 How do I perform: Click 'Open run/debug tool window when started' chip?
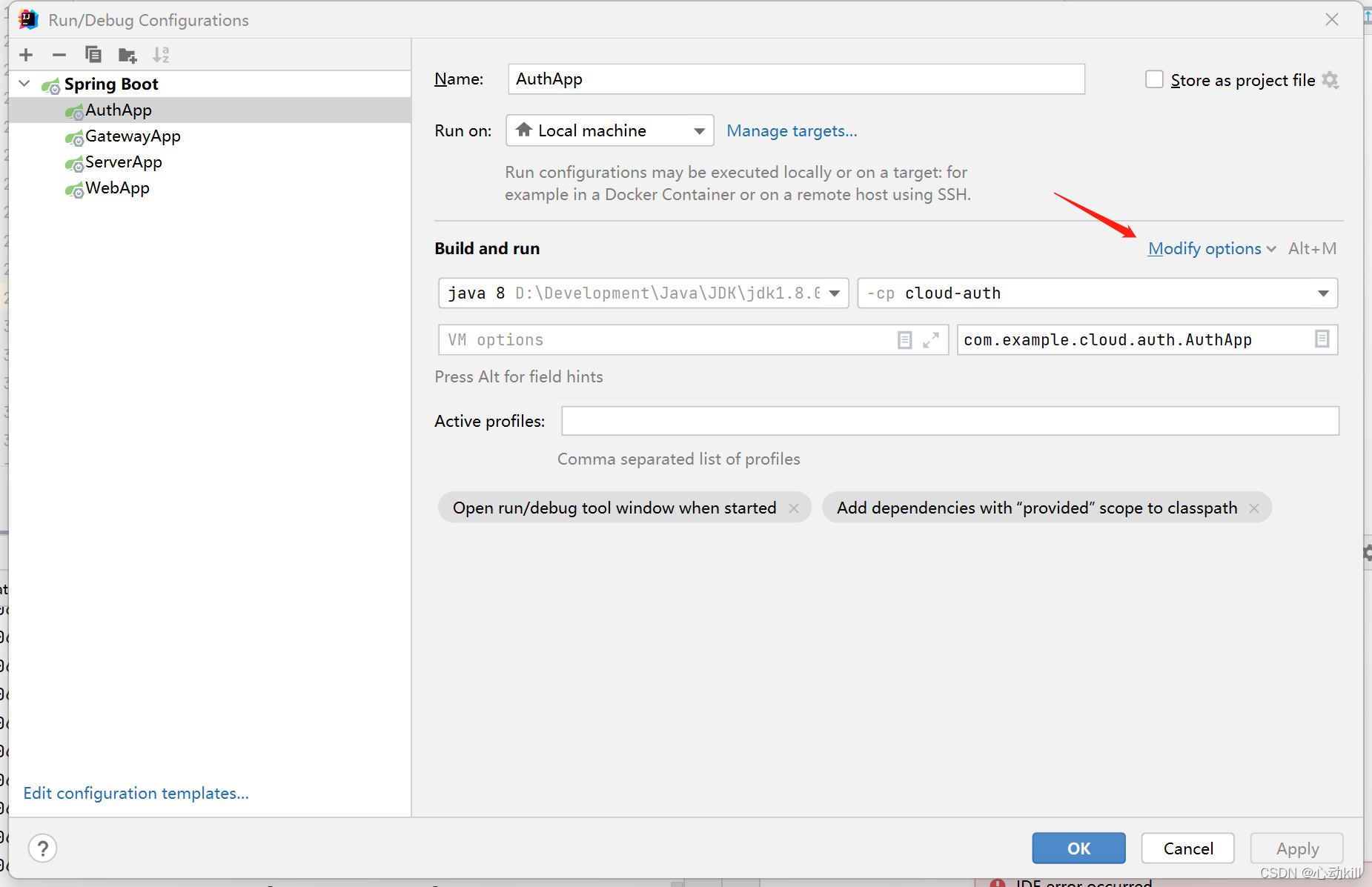[x=625, y=508]
